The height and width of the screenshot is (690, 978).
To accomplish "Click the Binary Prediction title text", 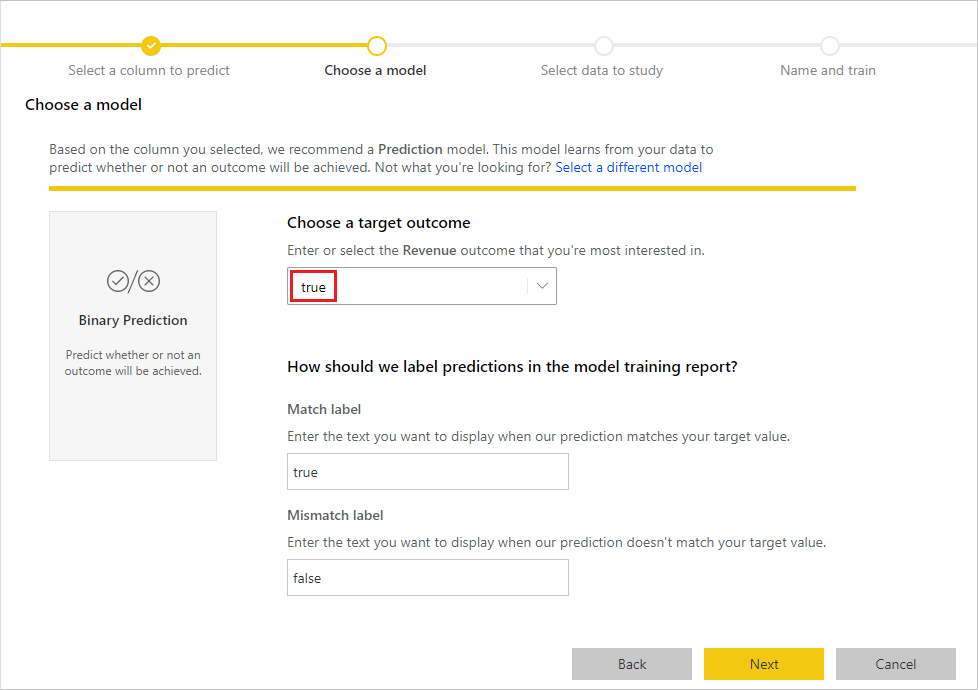I will 133,320.
